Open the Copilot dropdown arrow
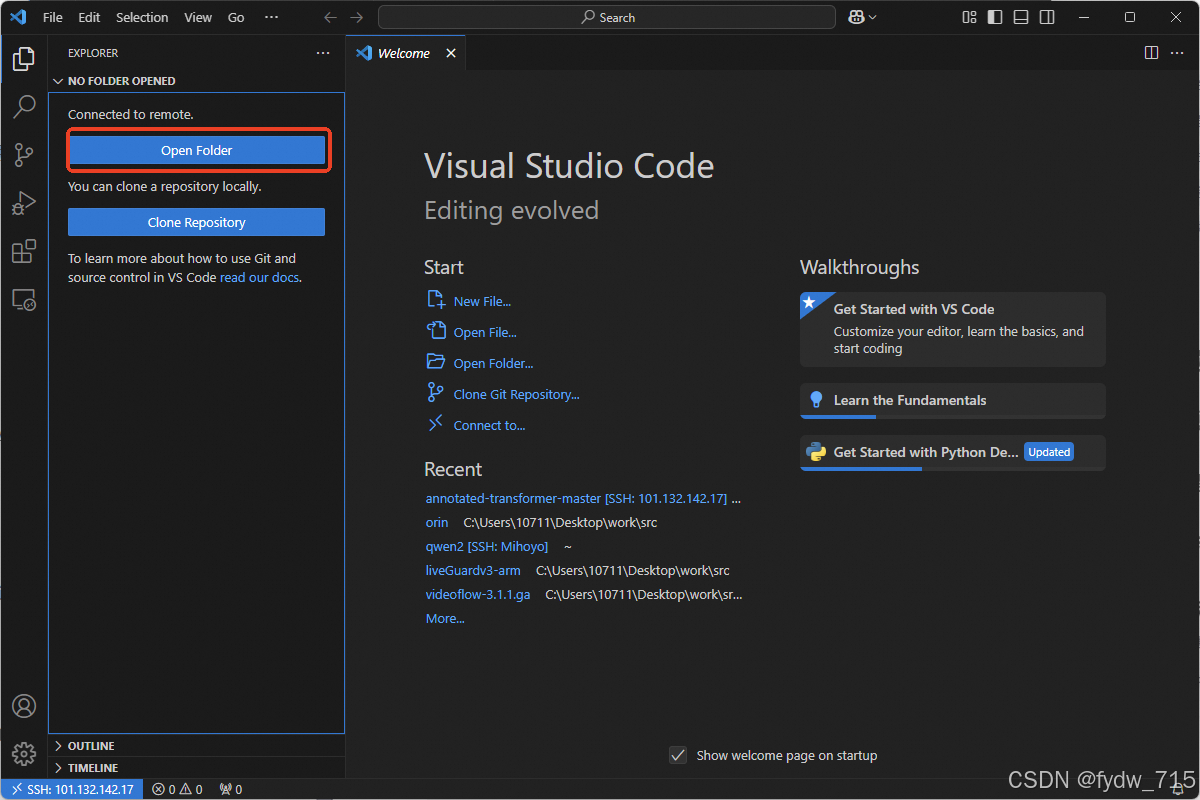1200x800 pixels. pos(873,17)
